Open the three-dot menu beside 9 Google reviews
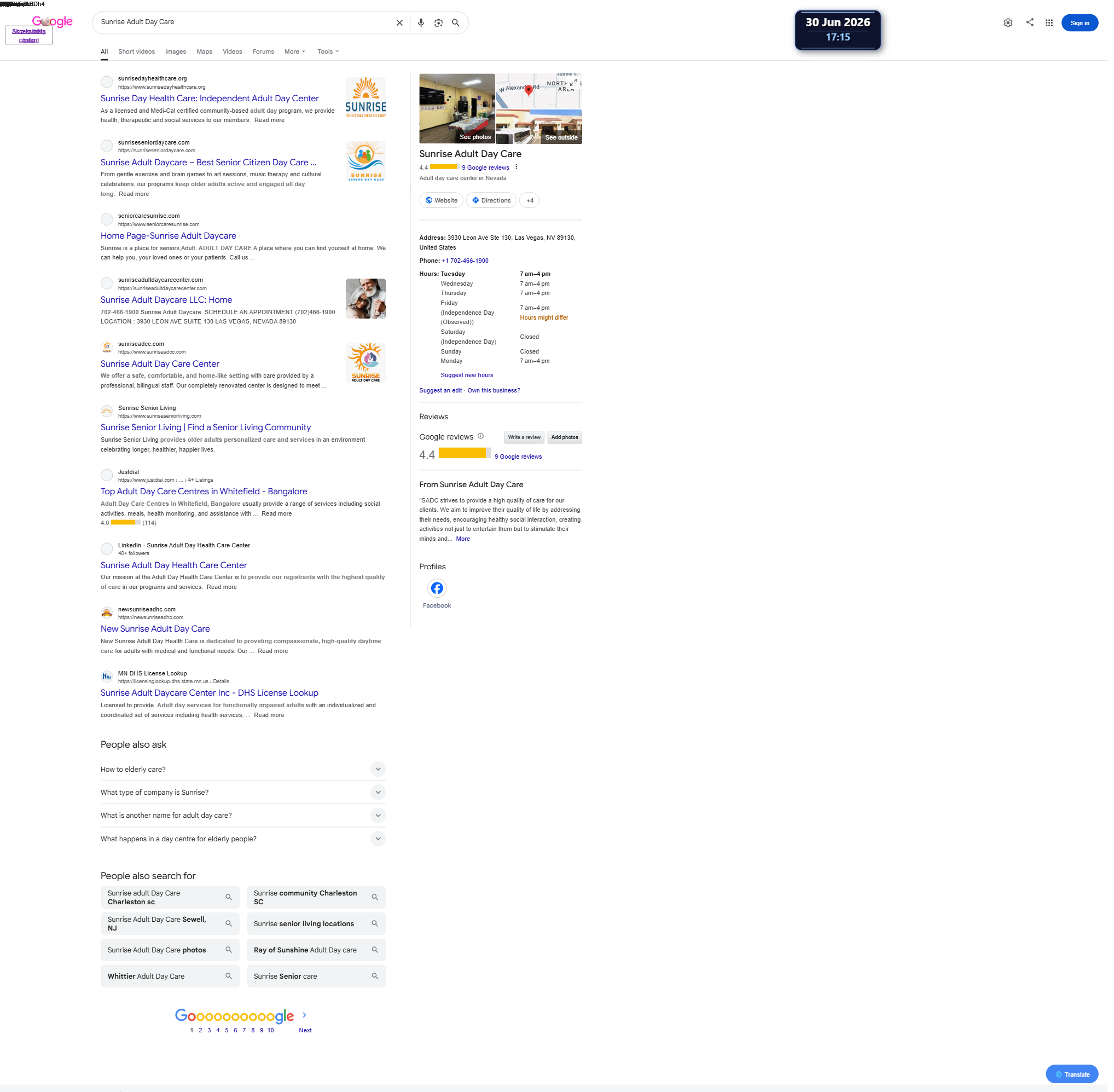The width and height of the screenshot is (1114, 1092). 516,167
